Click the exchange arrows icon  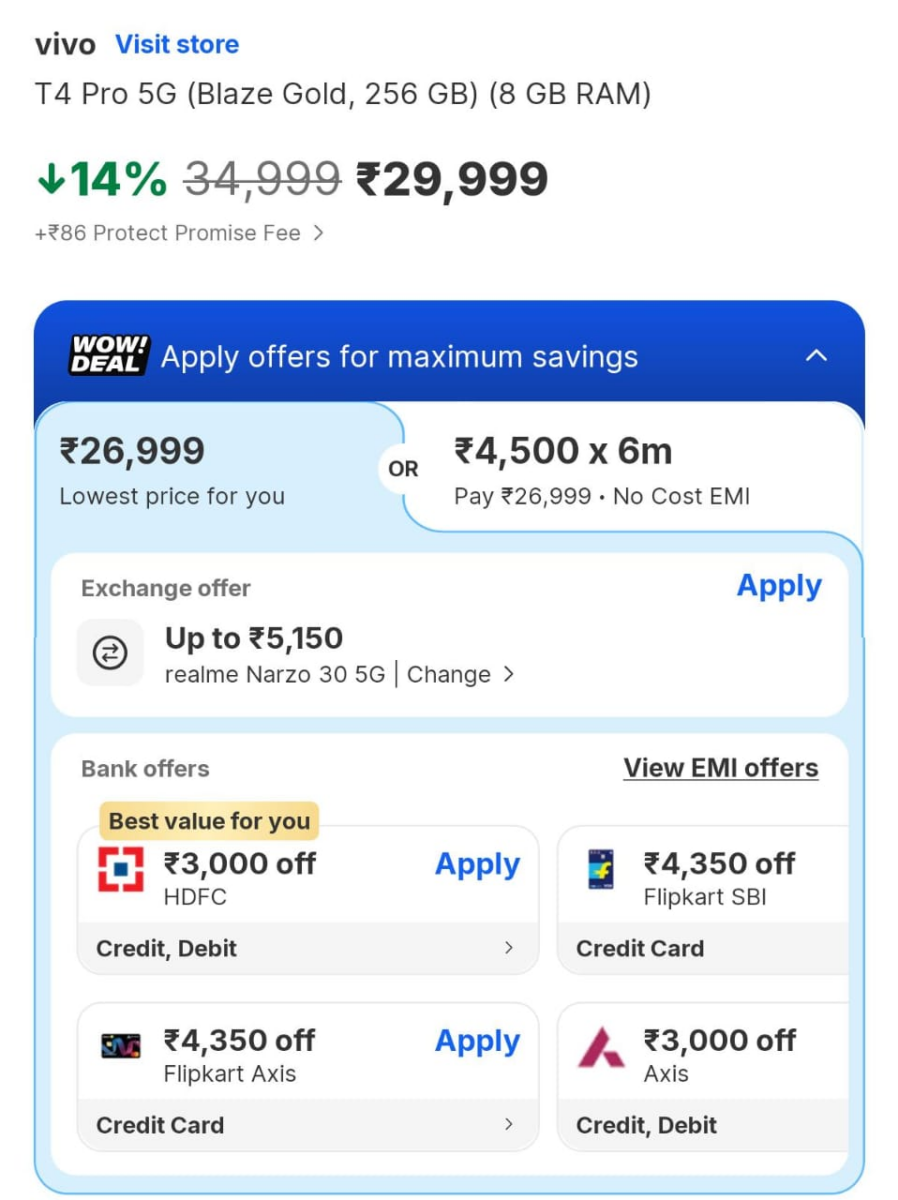point(110,653)
